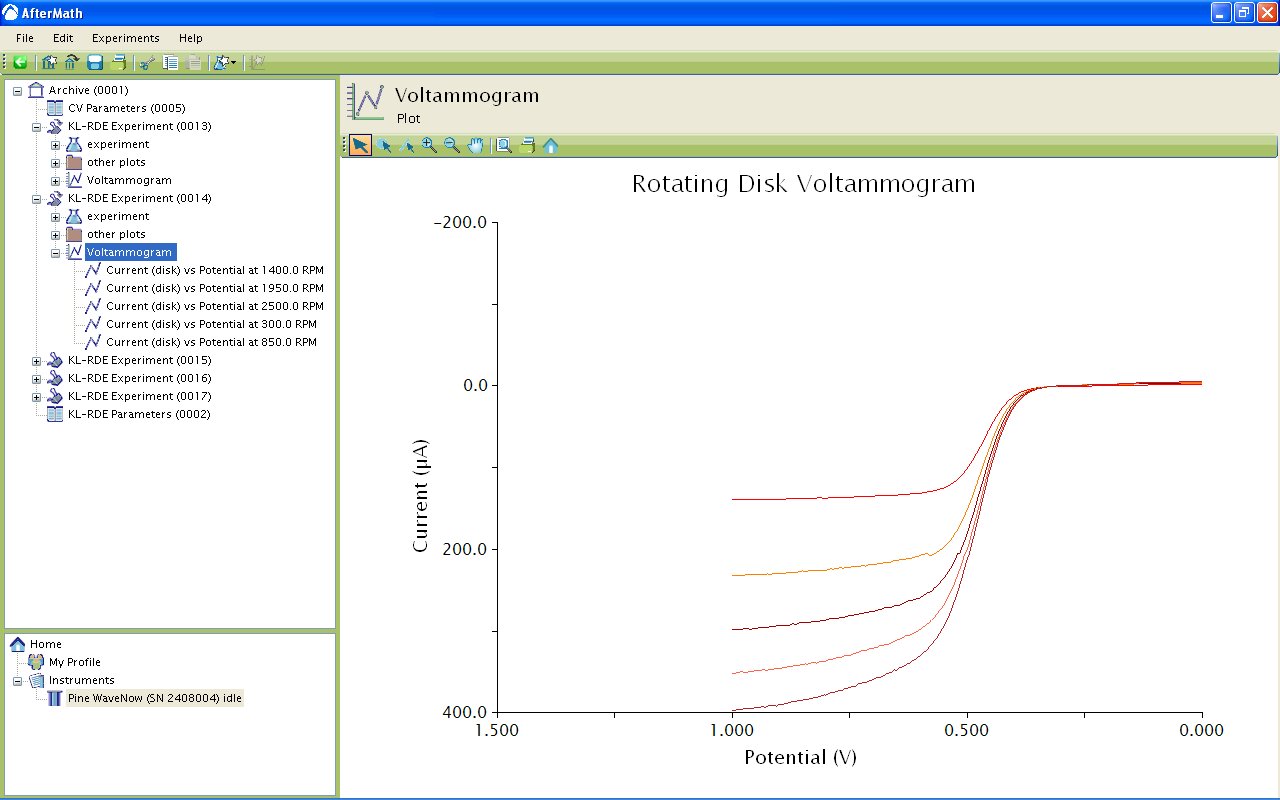Expand 'experiment' under KL-RDE Experiment (0013)
This screenshot has height=800, width=1280.
tap(56, 144)
